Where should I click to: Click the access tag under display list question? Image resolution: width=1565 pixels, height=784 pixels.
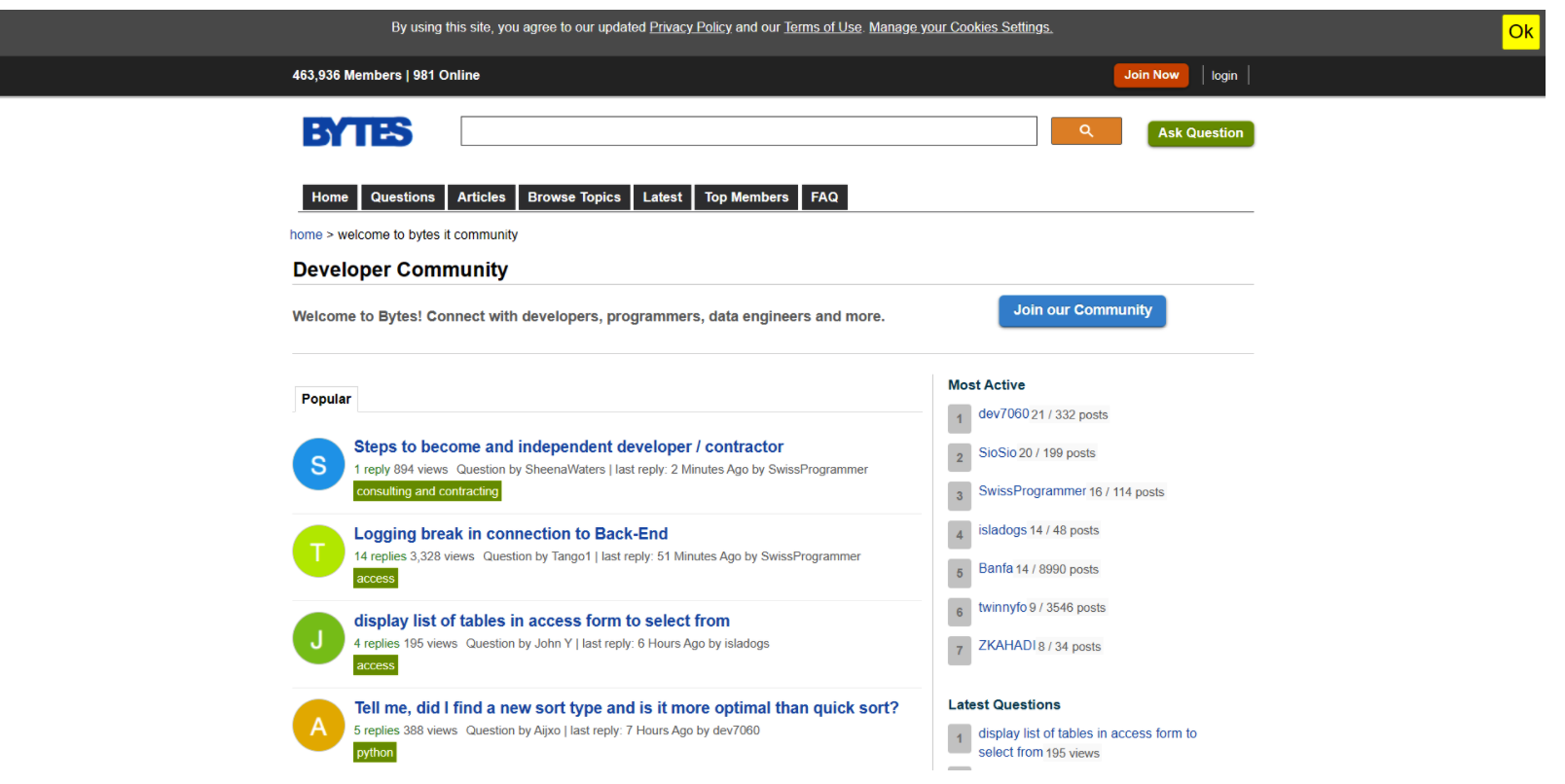[376, 665]
